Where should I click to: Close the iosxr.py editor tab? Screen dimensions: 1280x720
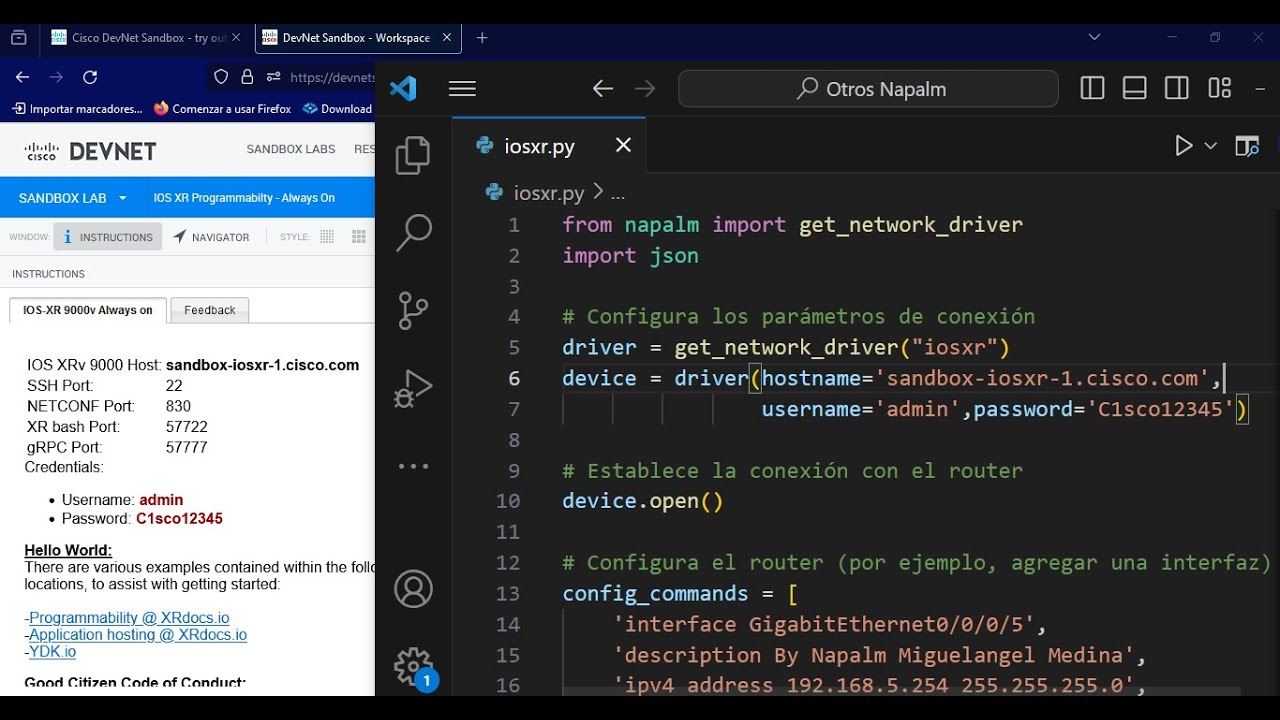click(x=623, y=146)
